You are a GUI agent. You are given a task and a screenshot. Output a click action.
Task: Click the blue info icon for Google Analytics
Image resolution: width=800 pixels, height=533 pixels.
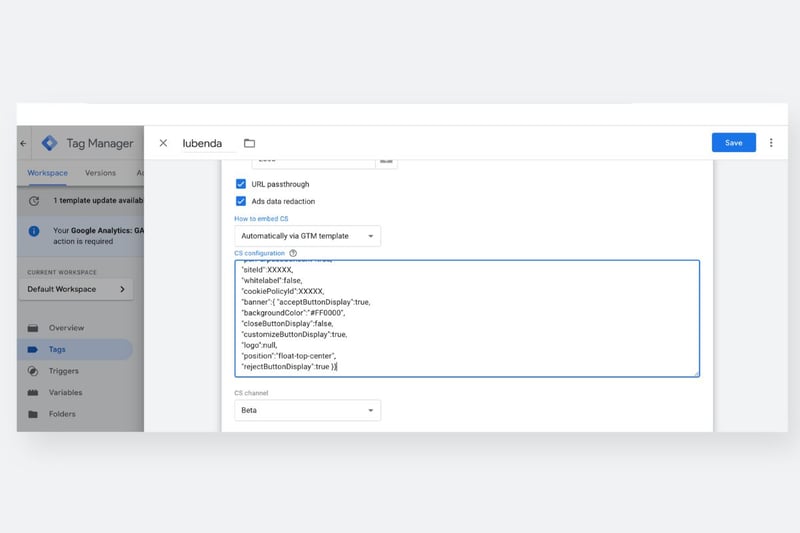pos(34,231)
